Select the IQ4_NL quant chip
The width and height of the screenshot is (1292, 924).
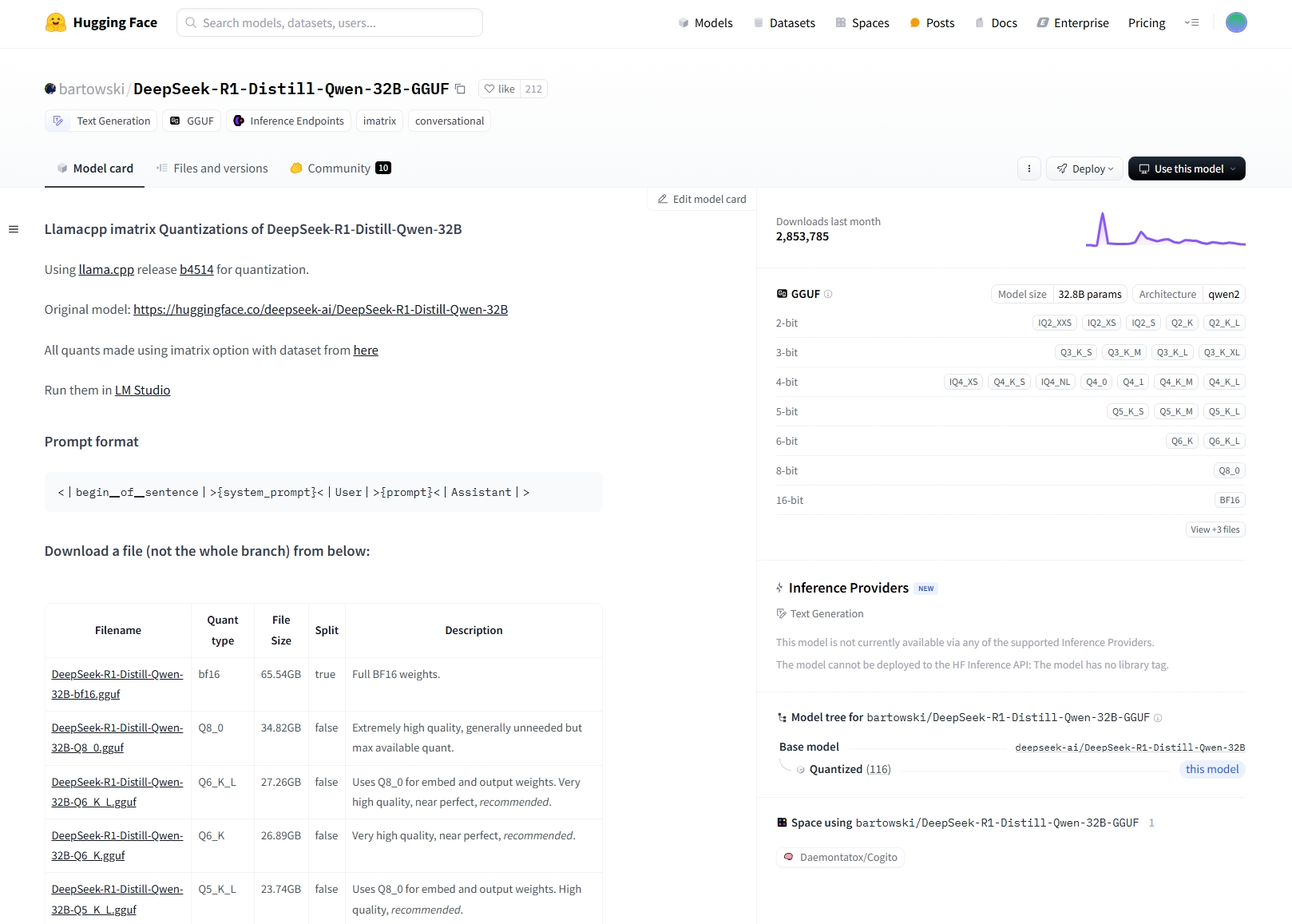[x=1056, y=382]
